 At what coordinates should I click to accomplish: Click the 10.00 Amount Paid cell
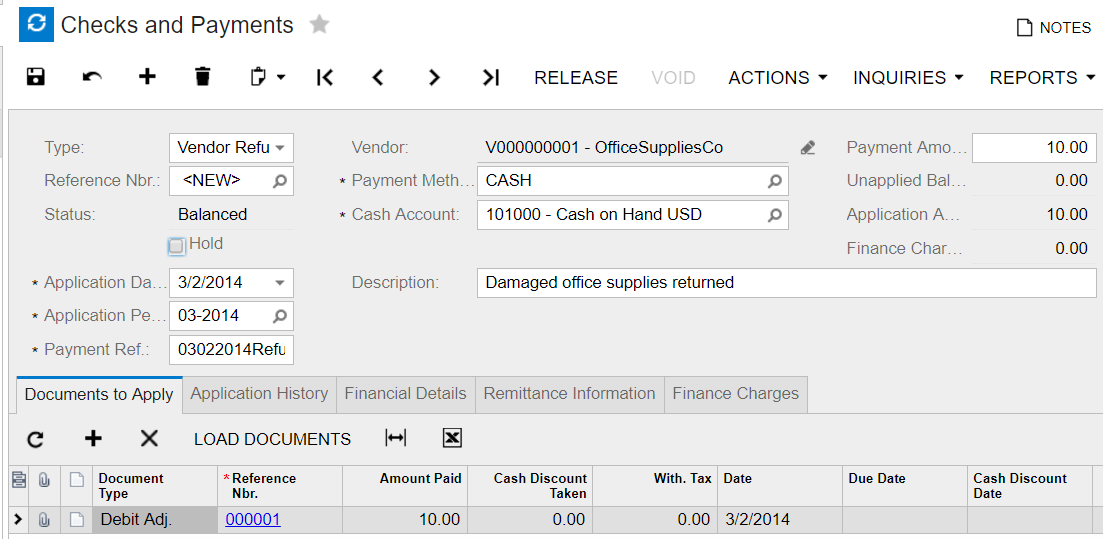(404, 520)
